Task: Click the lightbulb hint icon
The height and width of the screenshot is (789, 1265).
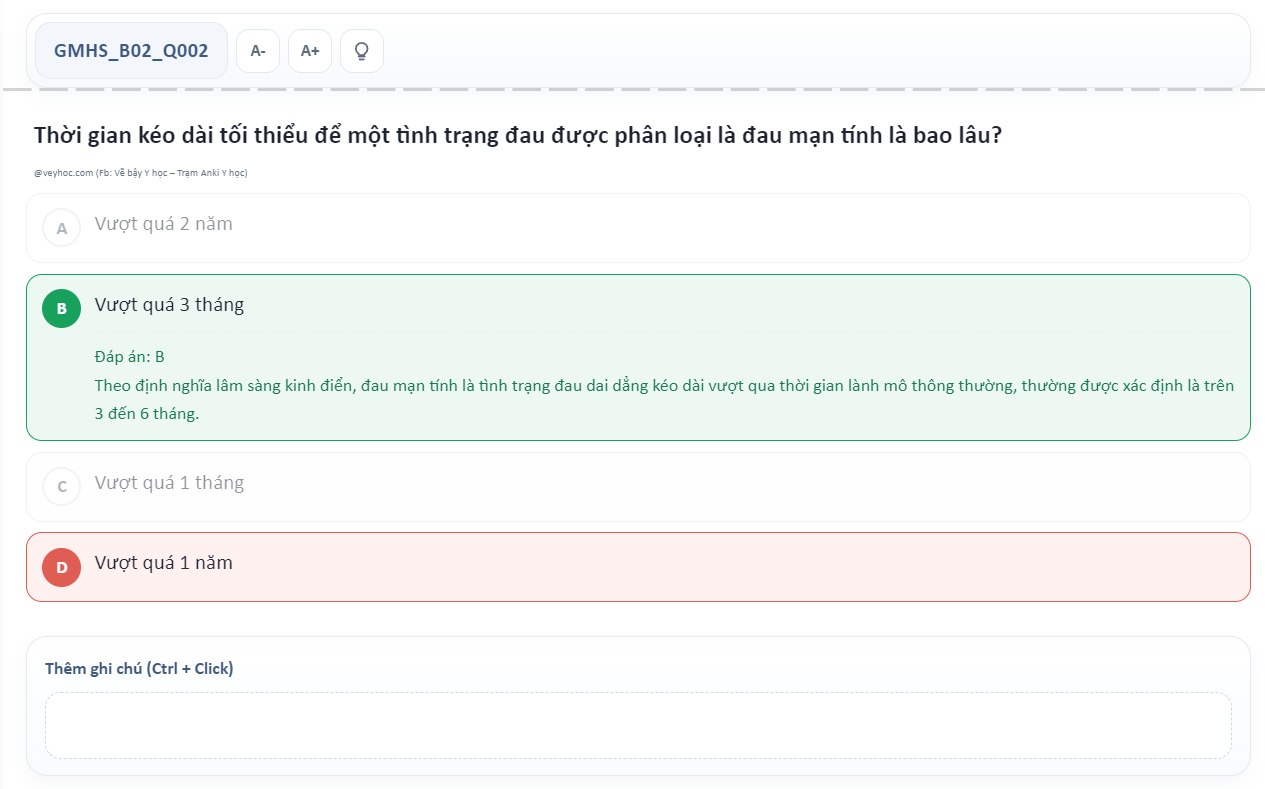Action: tap(362, 51)
